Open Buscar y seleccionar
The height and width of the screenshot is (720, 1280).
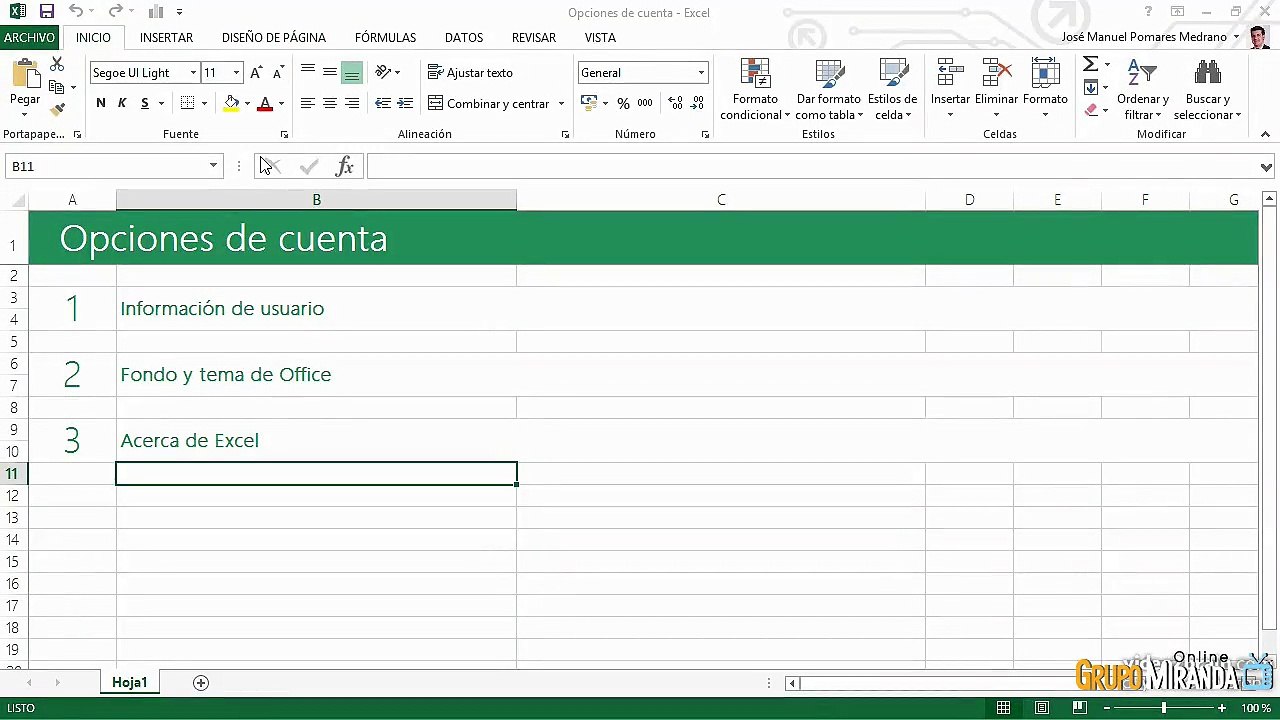[1207, 89]
